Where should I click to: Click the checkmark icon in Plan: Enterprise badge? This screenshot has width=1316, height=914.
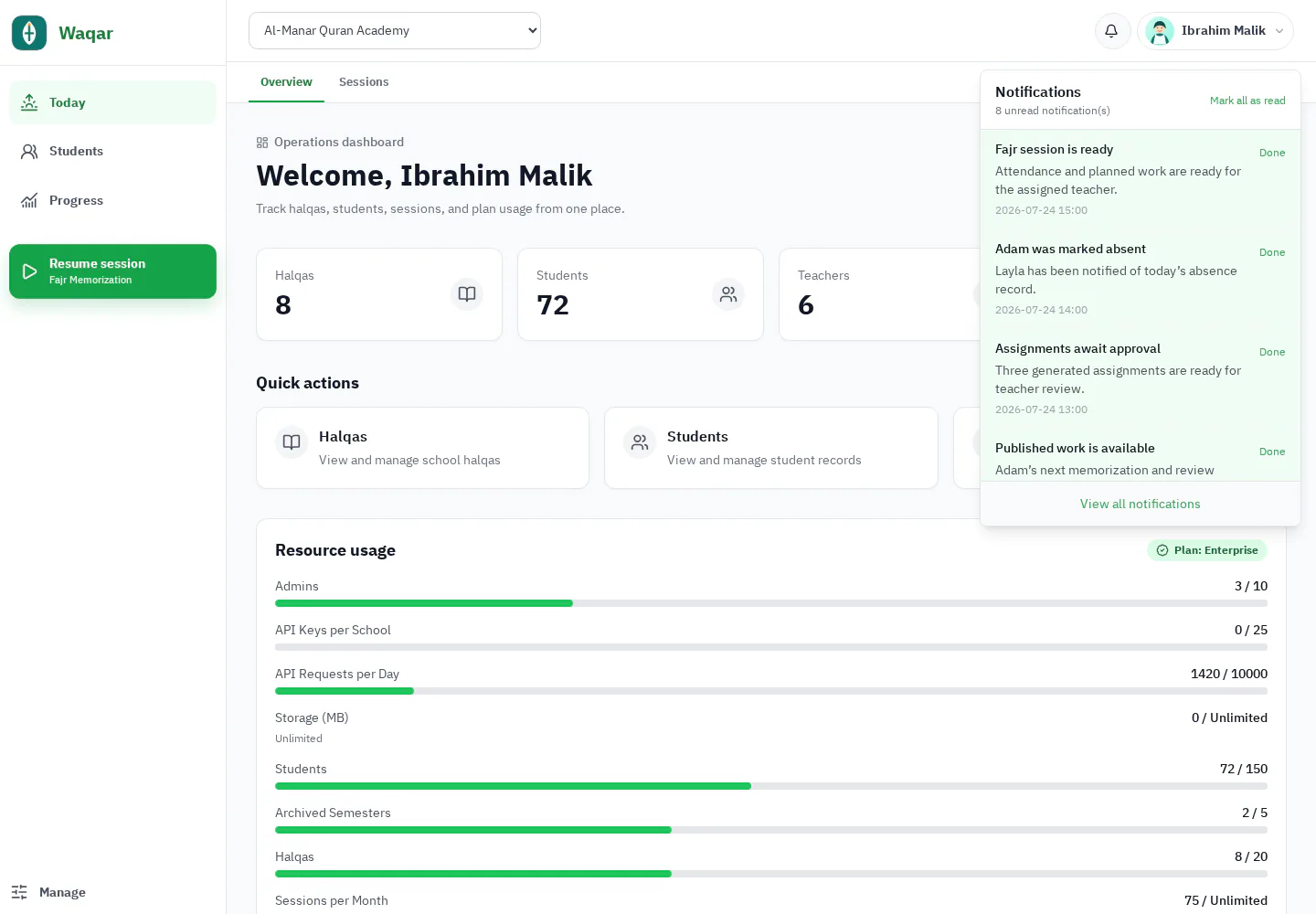pyautogui.click(x=1162, y=550)
